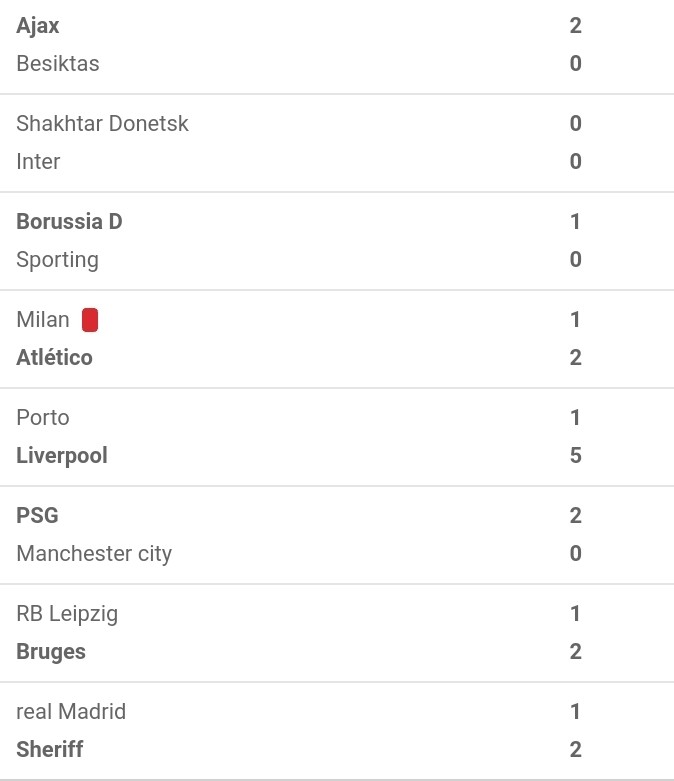Viewport: 674px width, 781px height.
Task: Click the red card icon next to Milan
Action: [90, 320]
